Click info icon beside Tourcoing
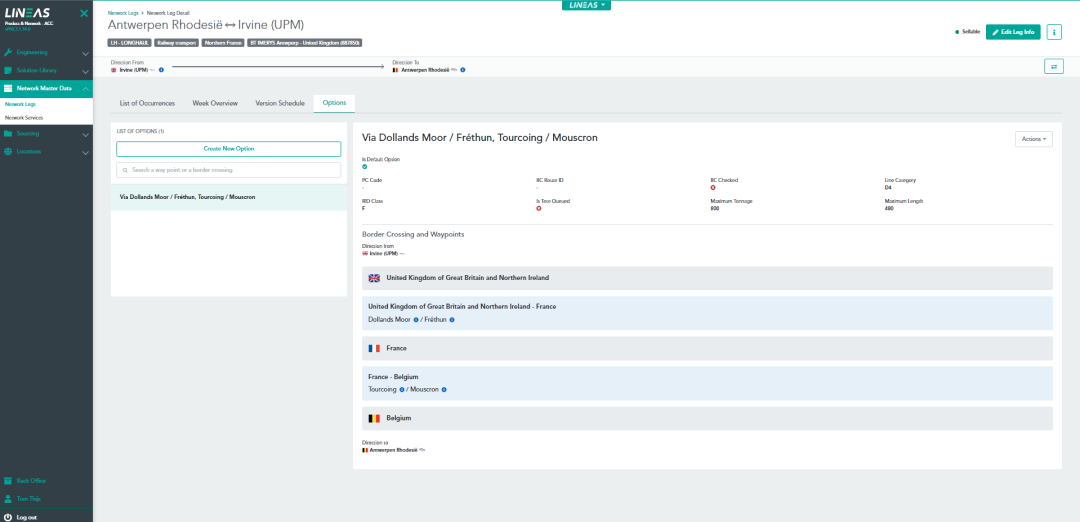This screenshot has height=522, width=1080. tap(402, 389)
